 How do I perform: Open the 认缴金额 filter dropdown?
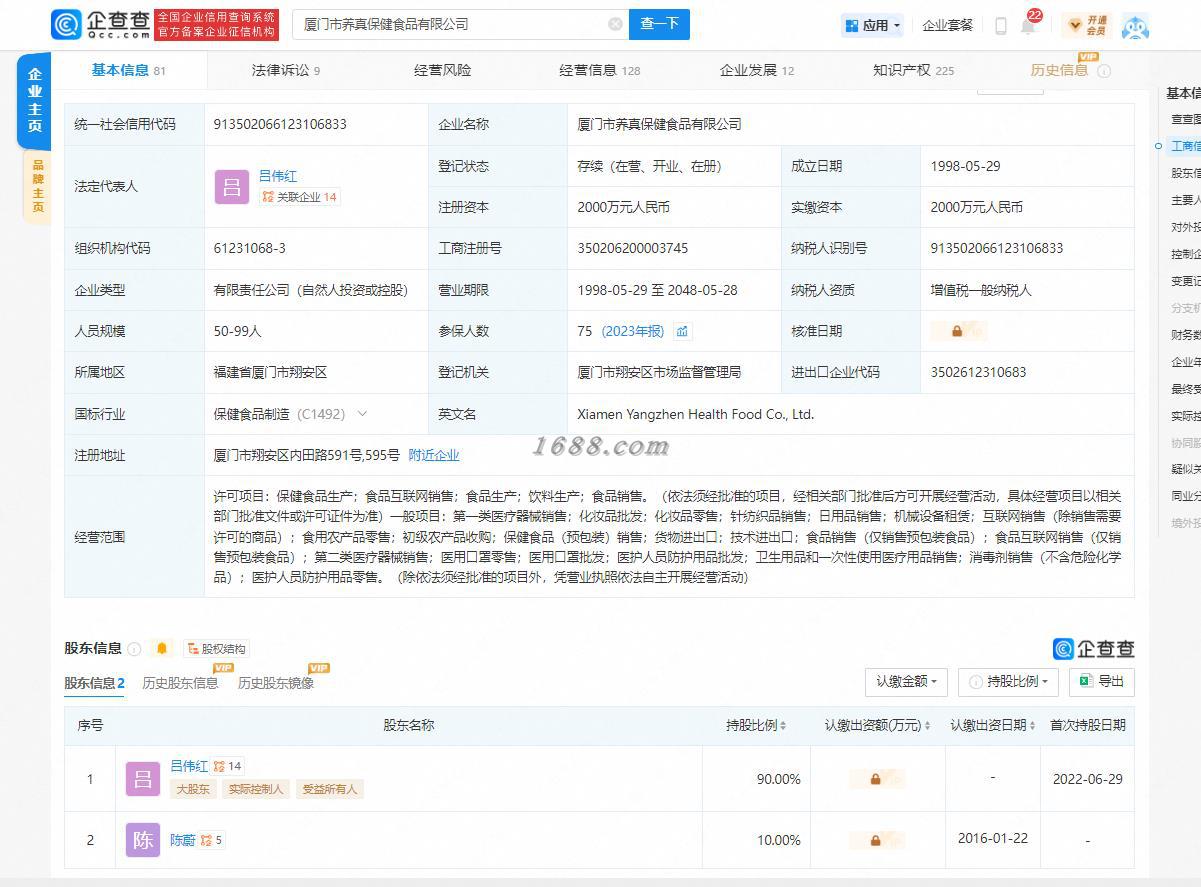906,682
